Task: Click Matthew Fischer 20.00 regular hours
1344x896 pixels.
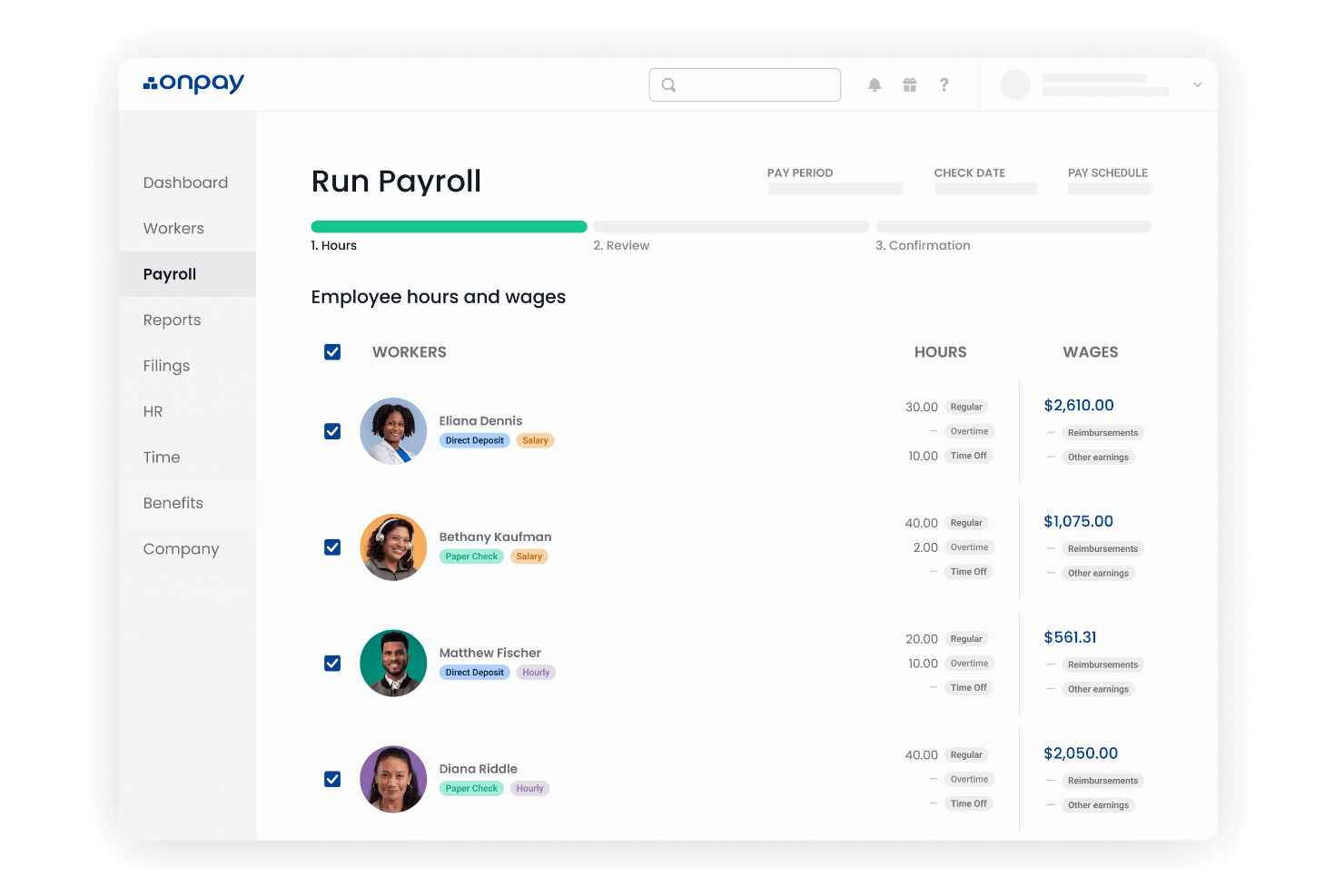Action: point(921,639)
